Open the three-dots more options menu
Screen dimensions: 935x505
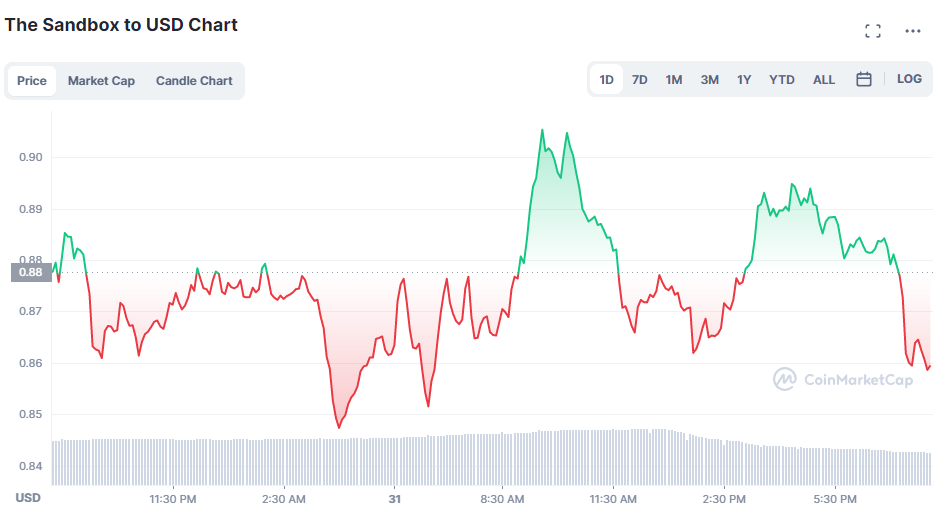pos(913,31)
